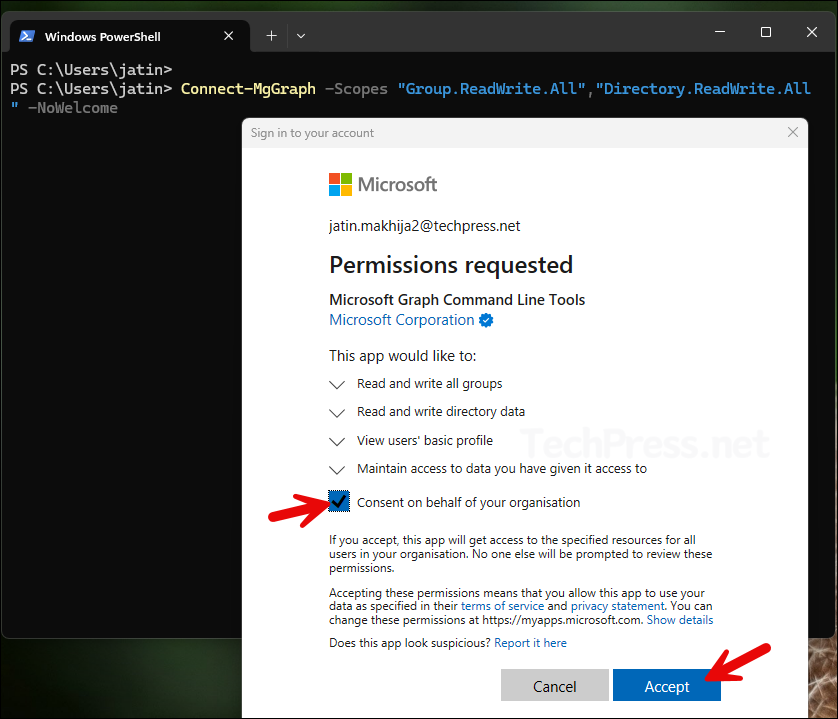Click the Show details link
This screenshot has width=838, height=719.
pos(680,620)
